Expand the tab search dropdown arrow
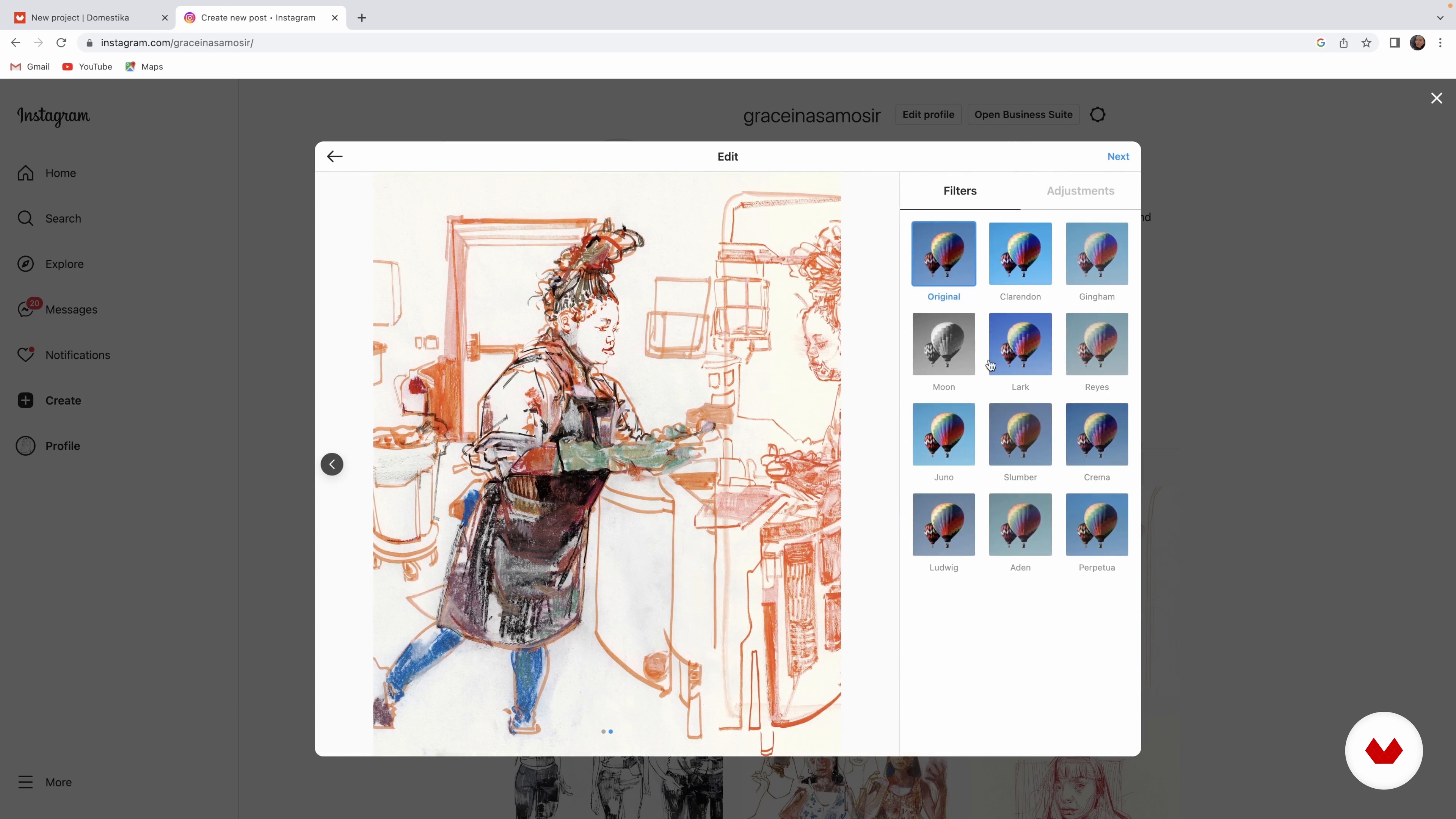Screen dimensions: 1456x819 click(x=1440, y=17)
